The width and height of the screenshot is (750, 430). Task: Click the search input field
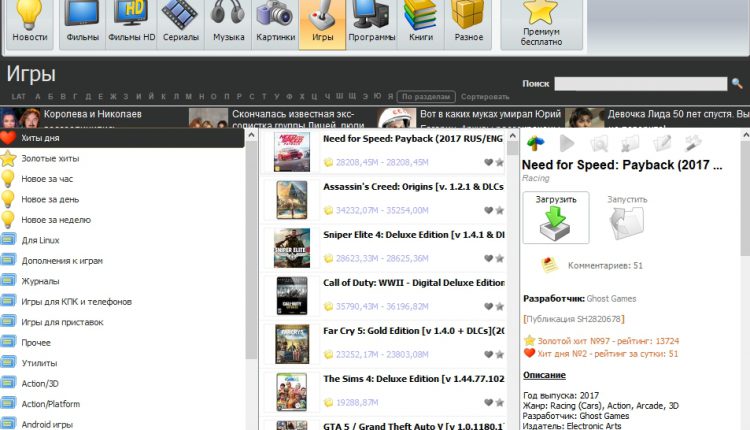coord(640,84)
